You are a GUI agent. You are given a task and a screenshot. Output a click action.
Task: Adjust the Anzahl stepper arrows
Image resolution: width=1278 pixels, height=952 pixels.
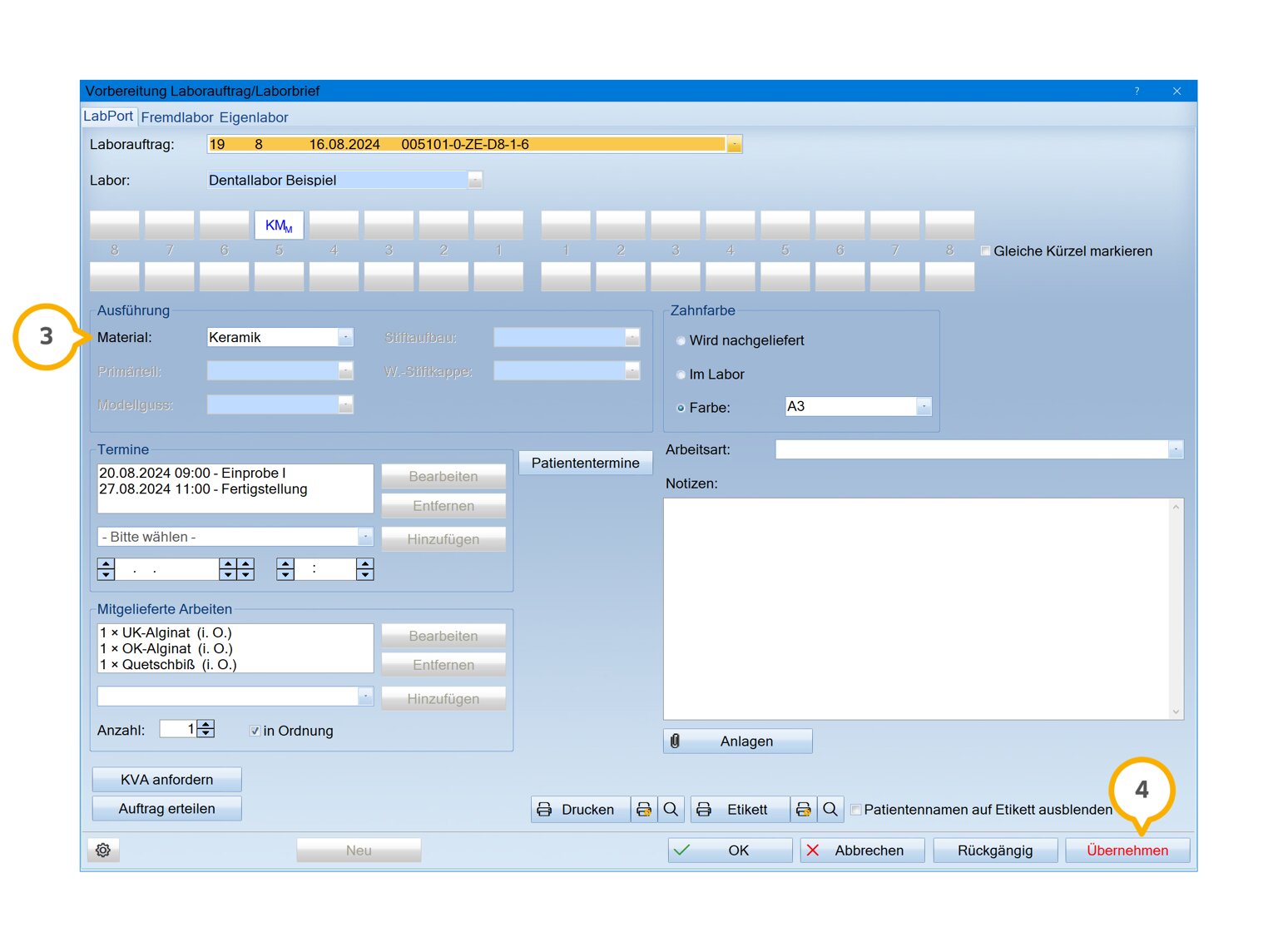206,729
